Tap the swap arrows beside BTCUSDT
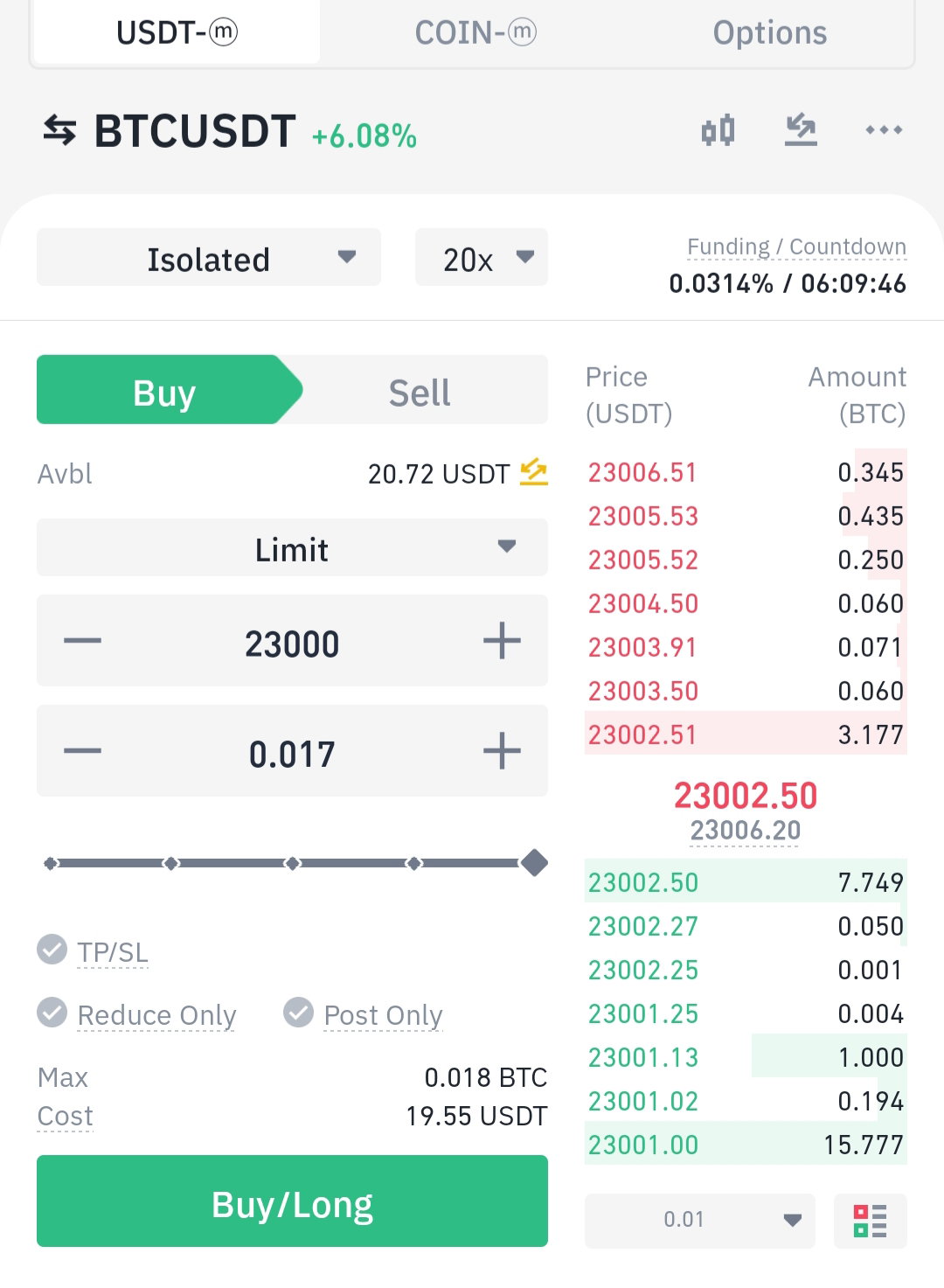This screenshot has width=944, height=1288. pyautogui.click(x=59, y=131)
